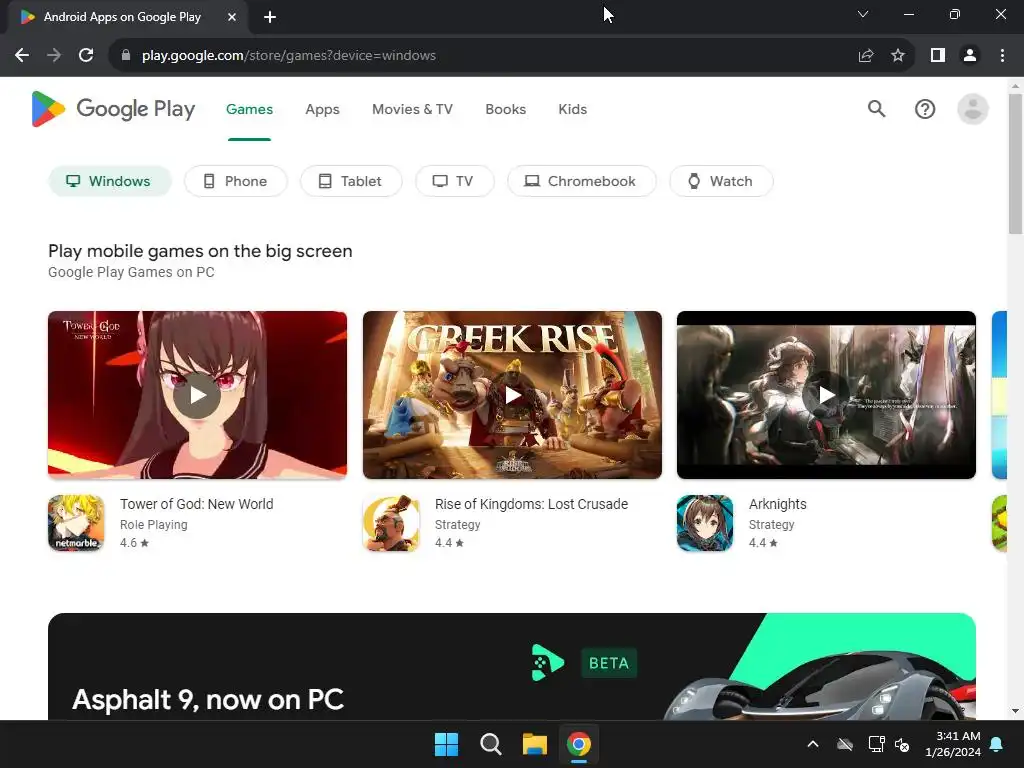Click the scrollbar down arrow
1024x768 pixels.
(1015, 711)
